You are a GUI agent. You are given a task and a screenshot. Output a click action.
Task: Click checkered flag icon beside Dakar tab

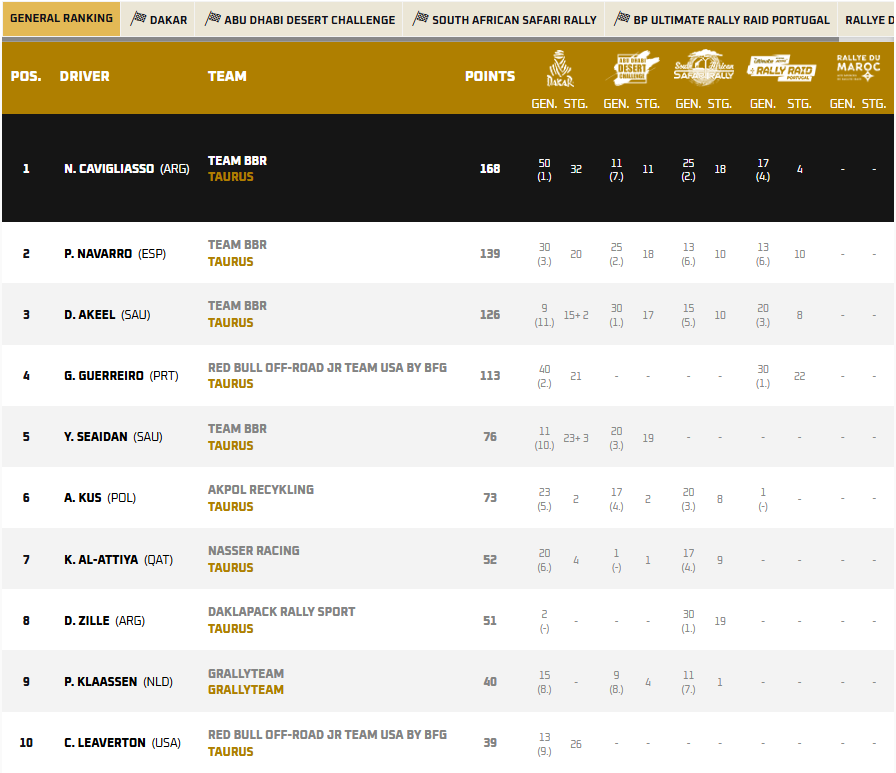[138, 19]
